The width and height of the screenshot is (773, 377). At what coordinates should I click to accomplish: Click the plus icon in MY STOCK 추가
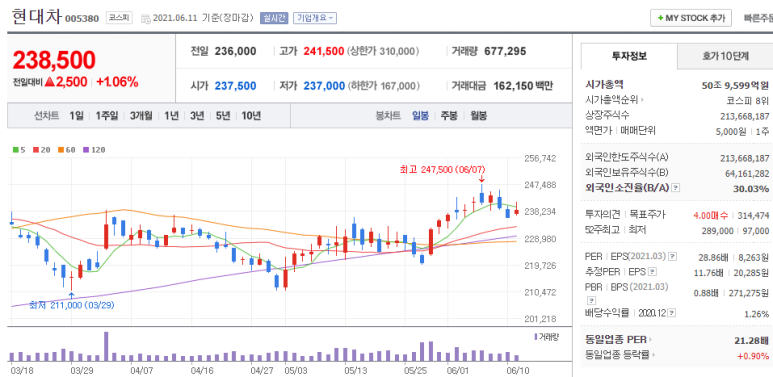(660, 18)
